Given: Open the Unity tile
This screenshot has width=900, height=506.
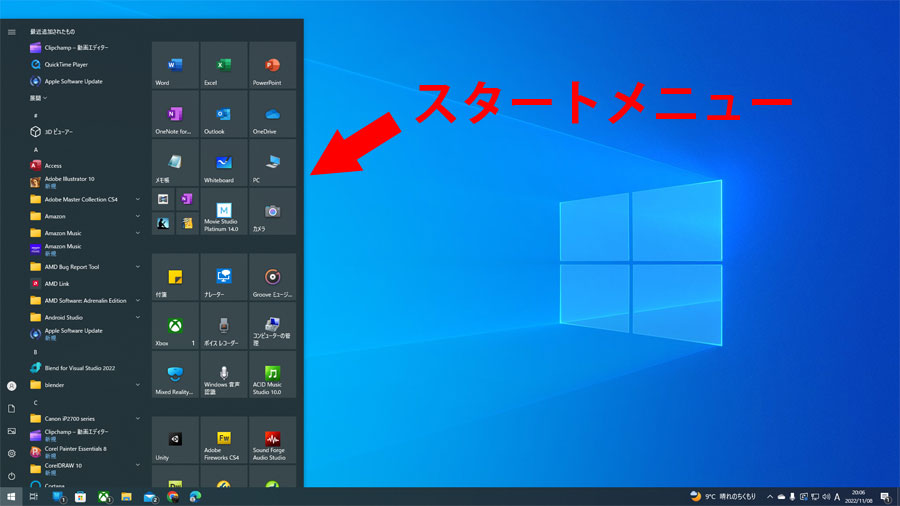Looking at the screenshot, I should 175,440.
